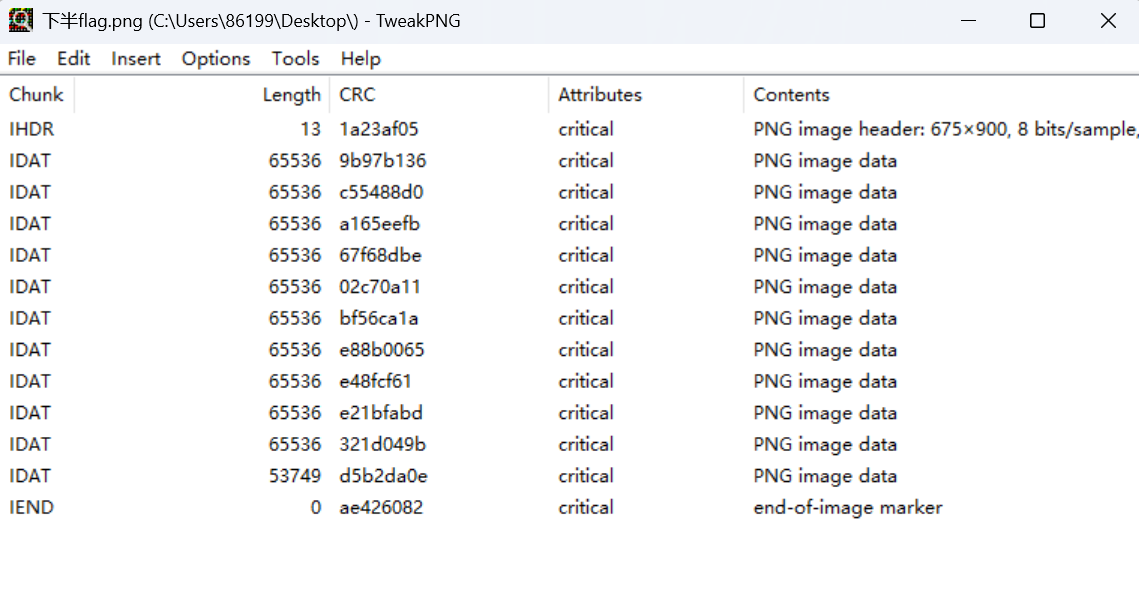Image resolution: width=1139 pixels, height=598 pixels.
Task: Open the Insert menu
Action: tap(136, 59)
